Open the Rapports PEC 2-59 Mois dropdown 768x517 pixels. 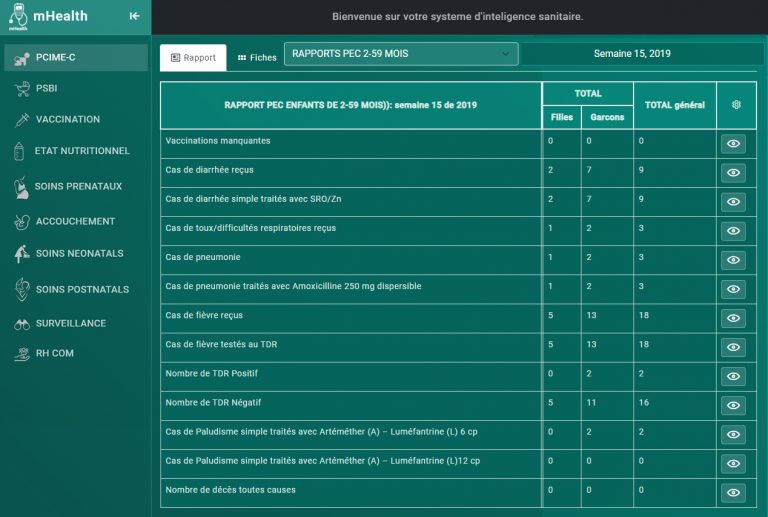click(x=401, y=54)
